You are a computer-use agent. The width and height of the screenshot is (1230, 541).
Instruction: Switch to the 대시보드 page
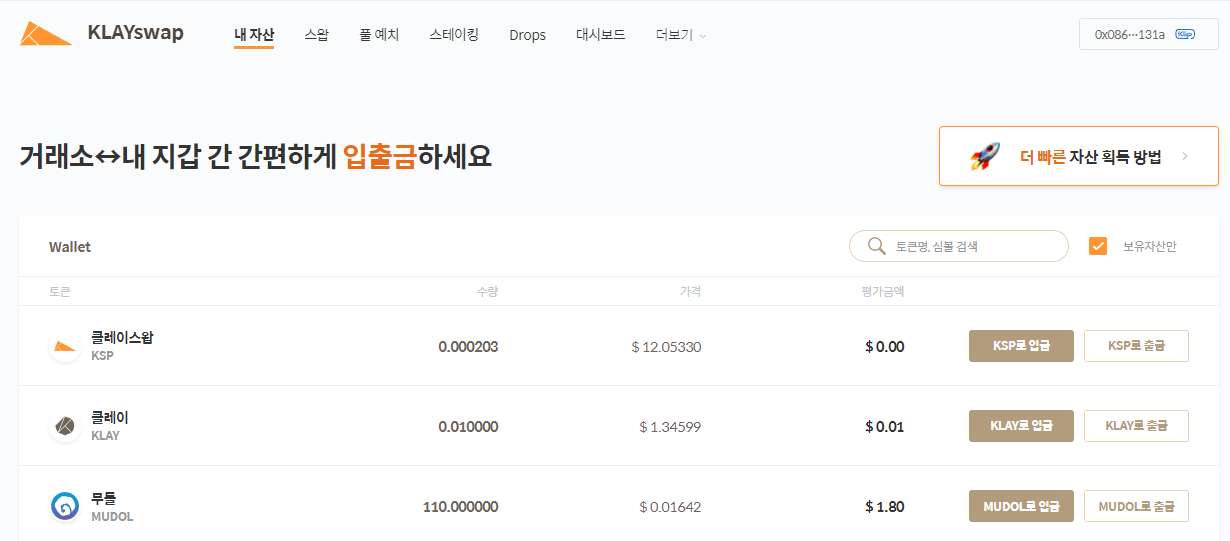click(x=601, y=35)
